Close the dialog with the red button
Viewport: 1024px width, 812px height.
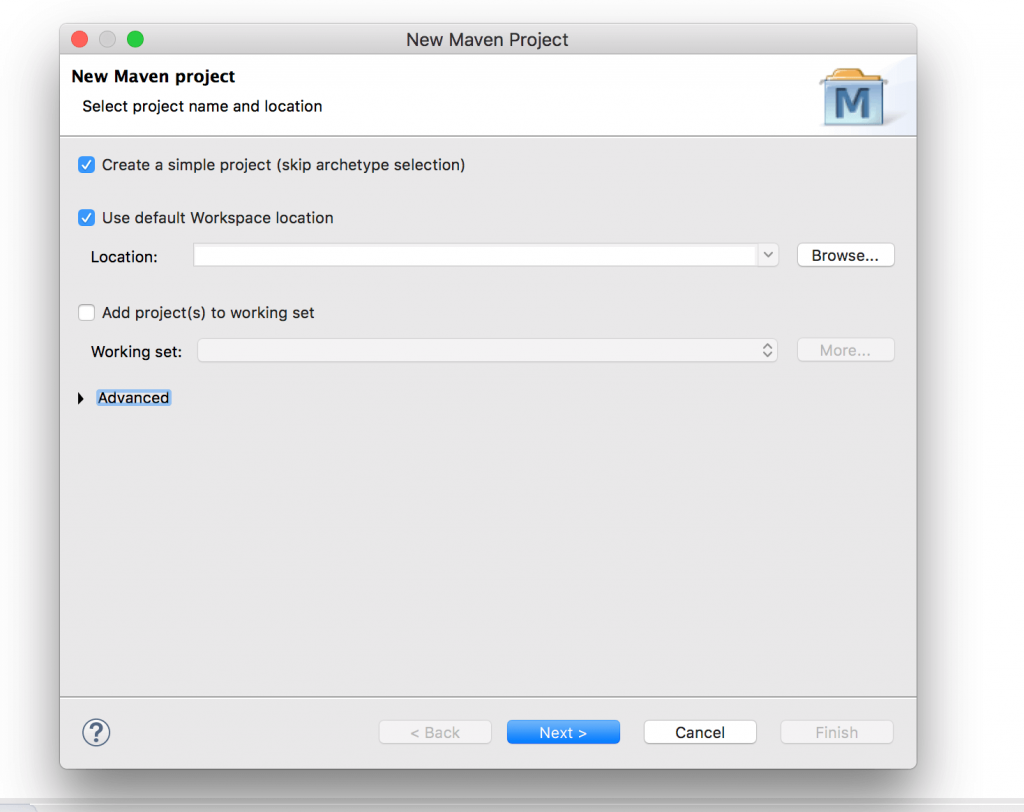coord(80,40)
